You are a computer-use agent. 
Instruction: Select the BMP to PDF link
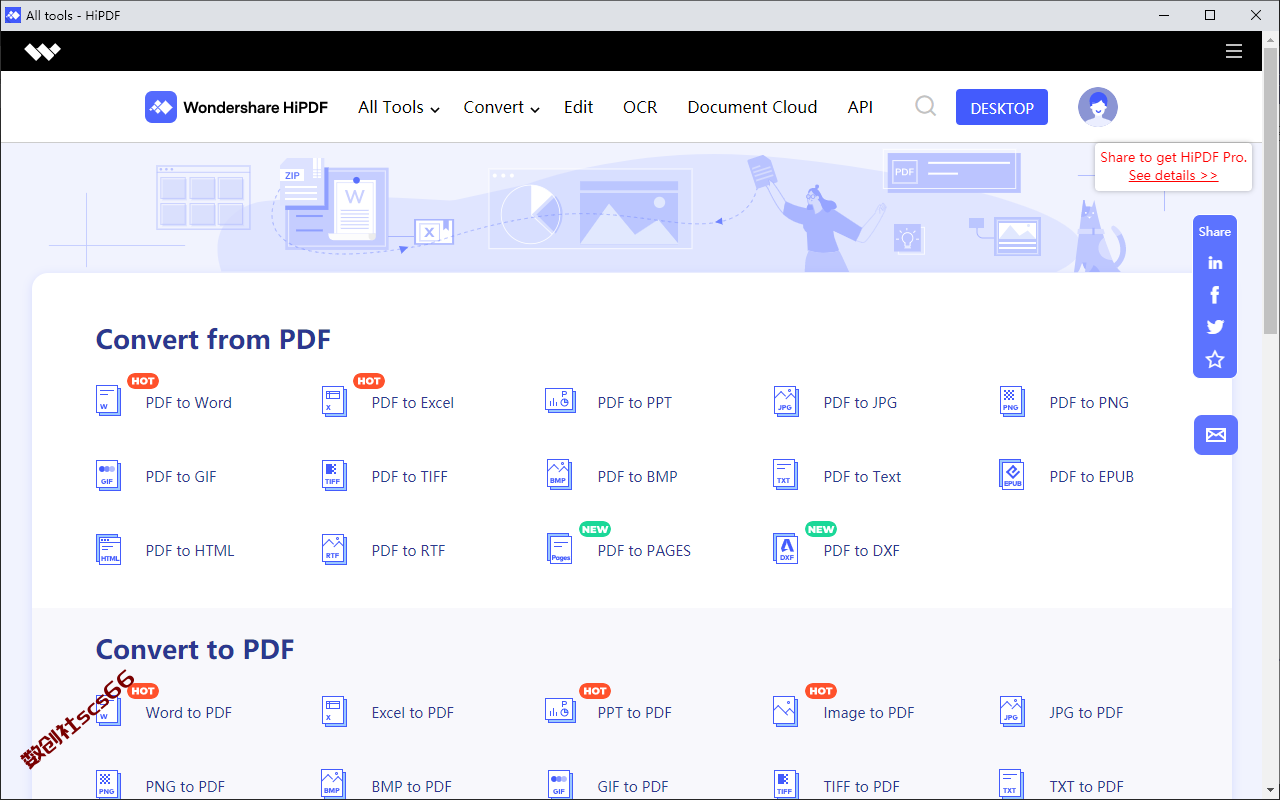(412, 786)
